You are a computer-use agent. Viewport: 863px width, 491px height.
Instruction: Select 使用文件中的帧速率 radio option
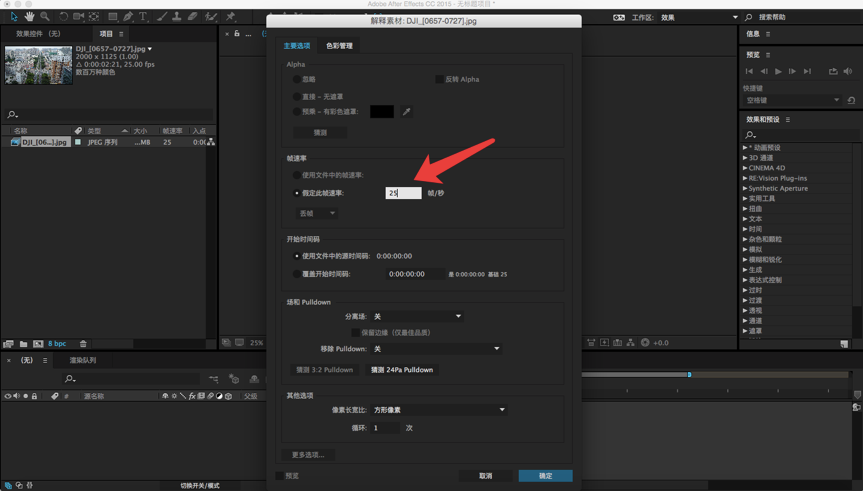(x=297, y=175)
